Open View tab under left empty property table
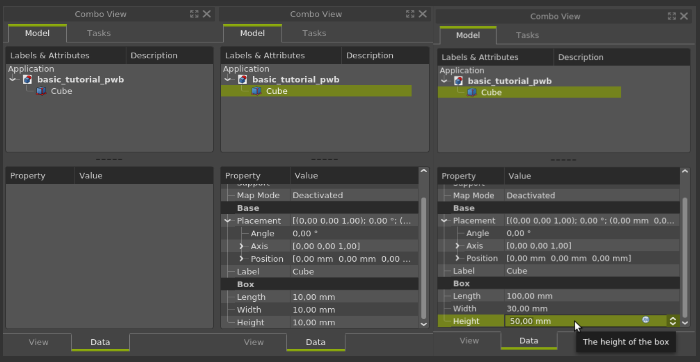 click(38, 342)
